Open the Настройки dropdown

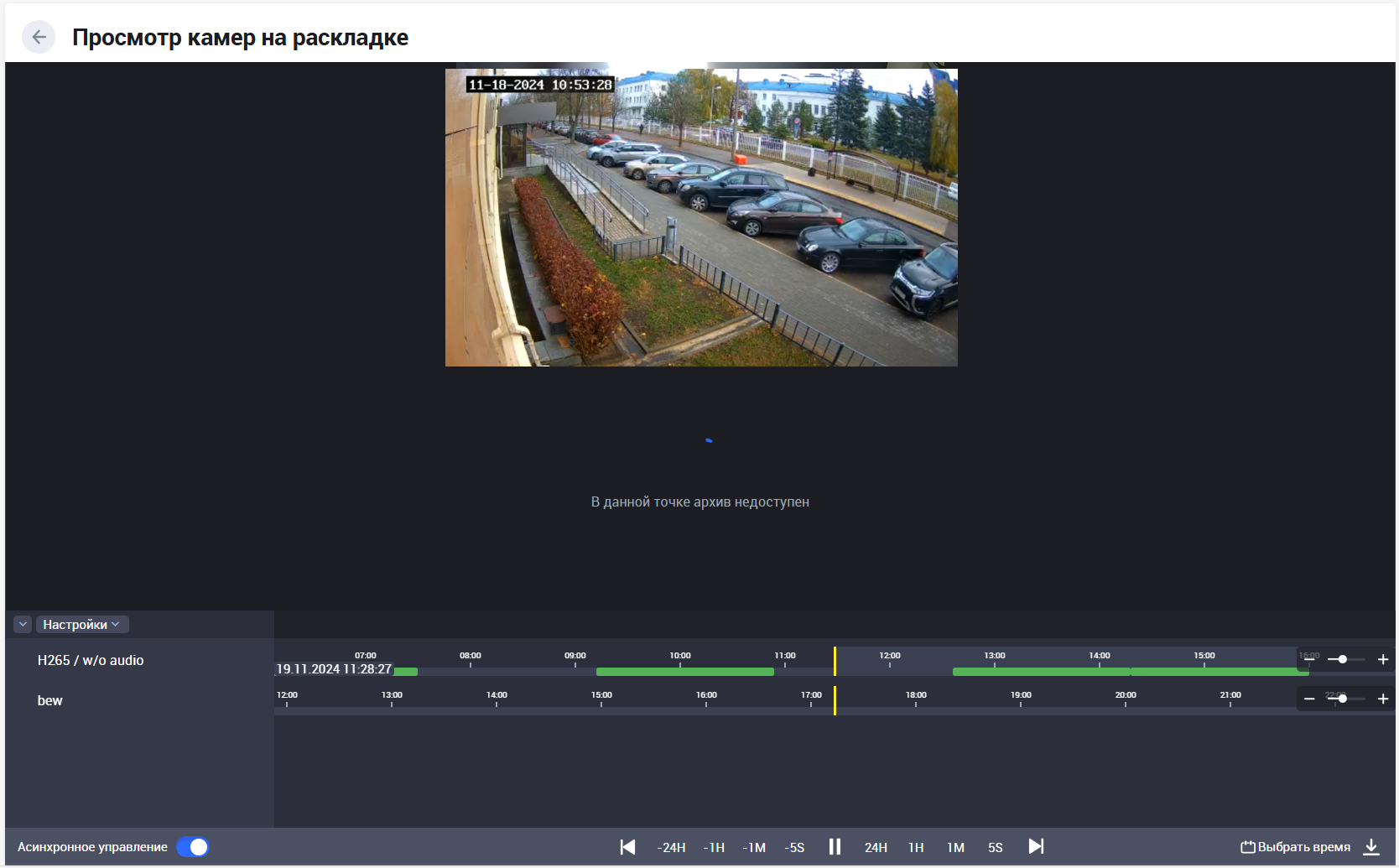click(81, 625)
